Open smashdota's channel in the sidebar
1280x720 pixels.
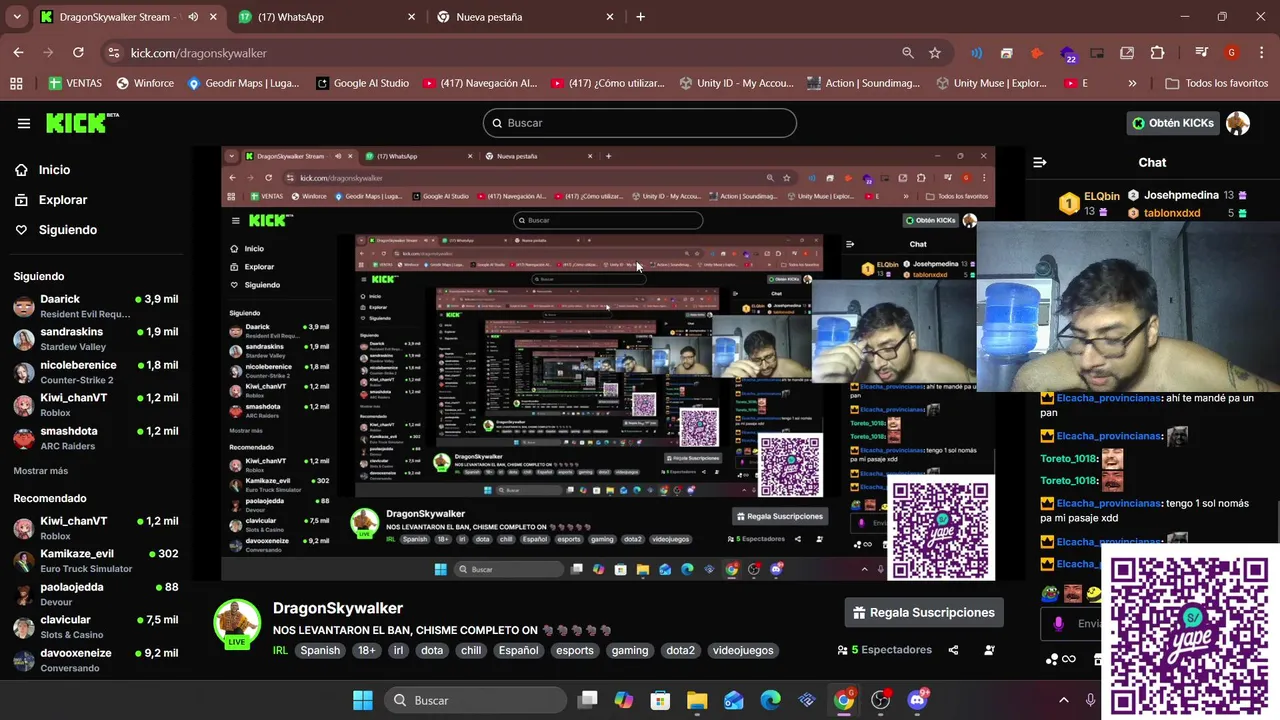[x=95, y=438]
